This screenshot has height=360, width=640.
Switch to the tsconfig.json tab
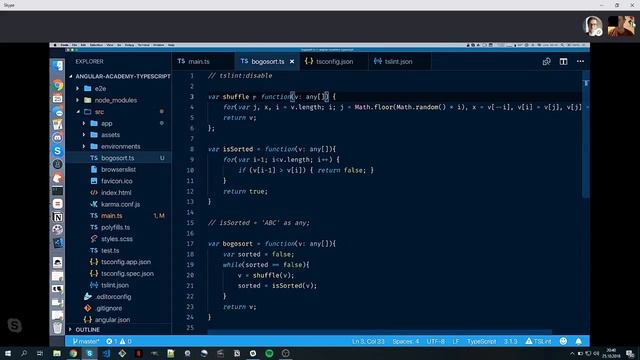(x=334, y=62)
